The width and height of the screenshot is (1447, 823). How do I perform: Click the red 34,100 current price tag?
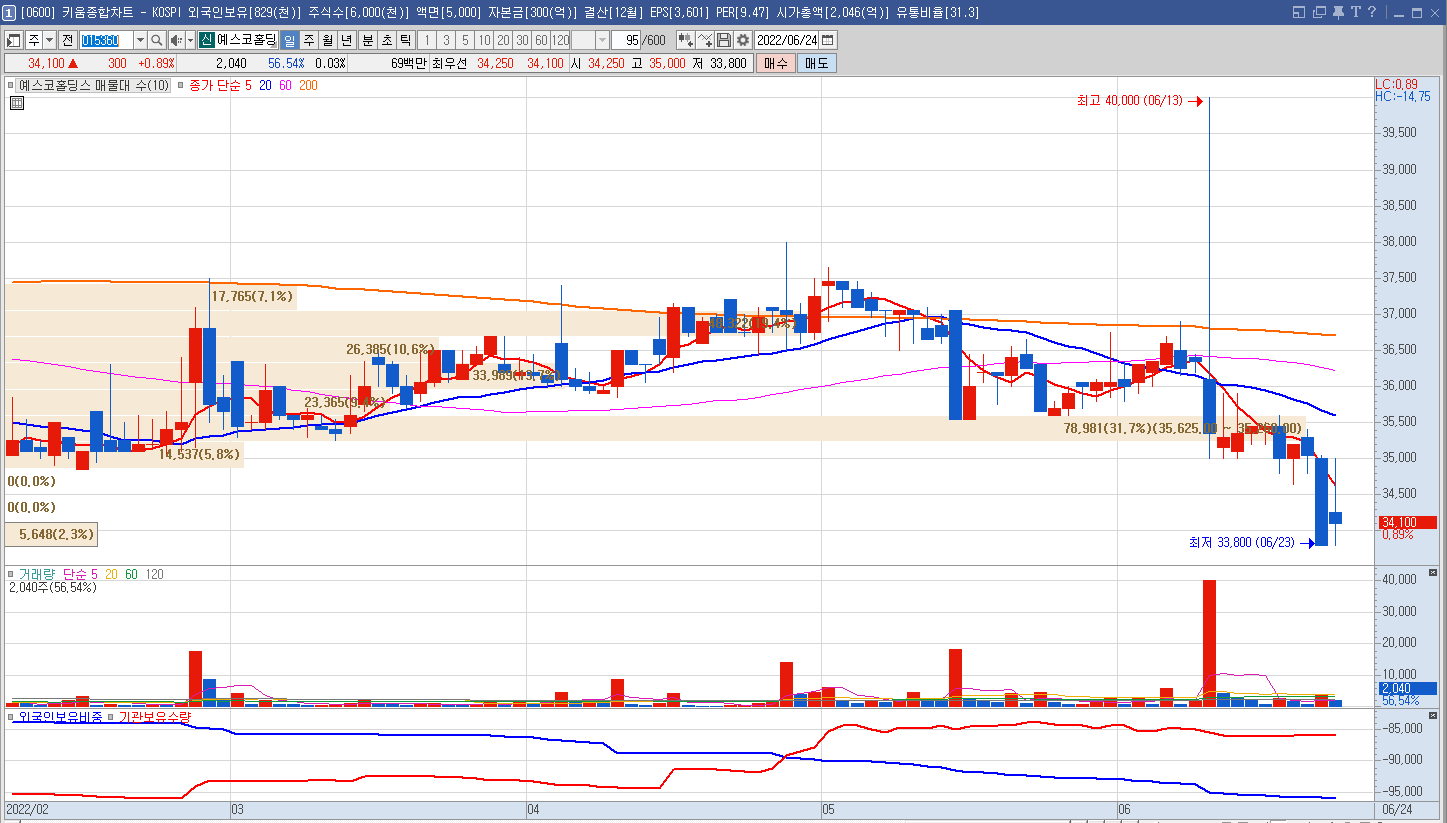pos(1407,522)
